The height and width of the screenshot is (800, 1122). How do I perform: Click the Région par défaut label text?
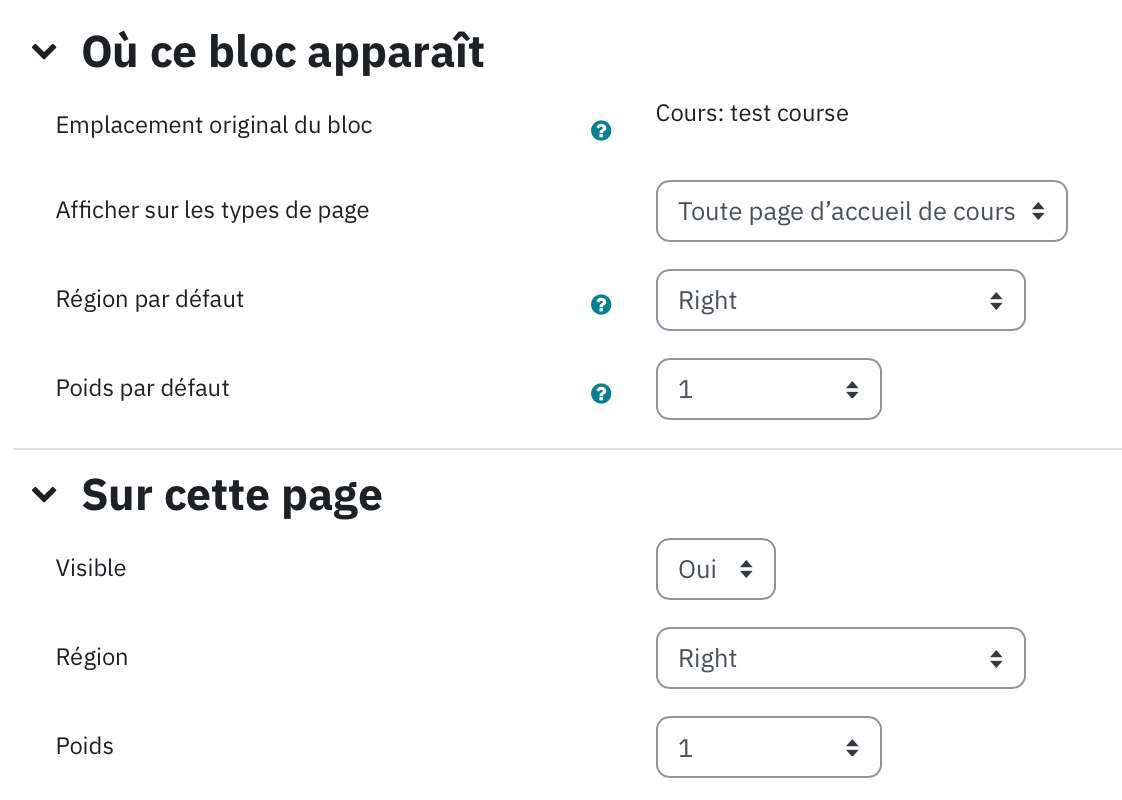[150, 299]
